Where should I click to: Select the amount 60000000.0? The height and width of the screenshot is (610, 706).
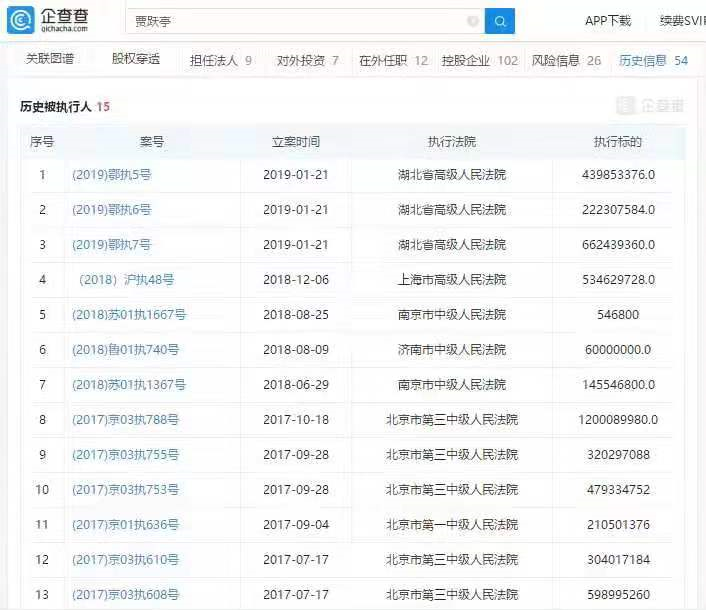(618, 350)
